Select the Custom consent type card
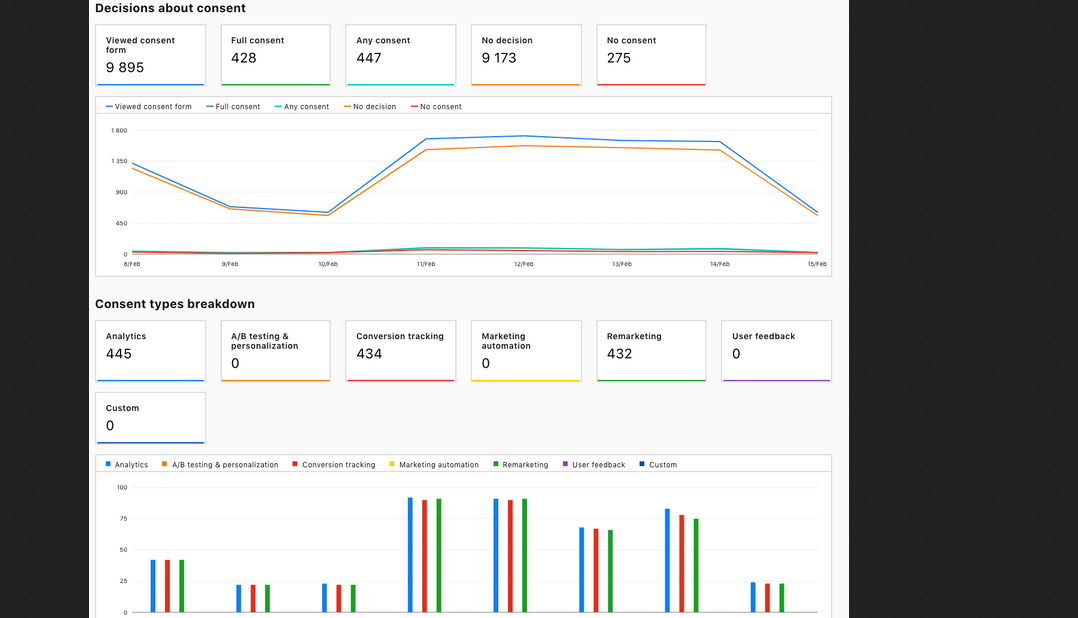Screen dimensions: 1078x618 coord(150,417)
